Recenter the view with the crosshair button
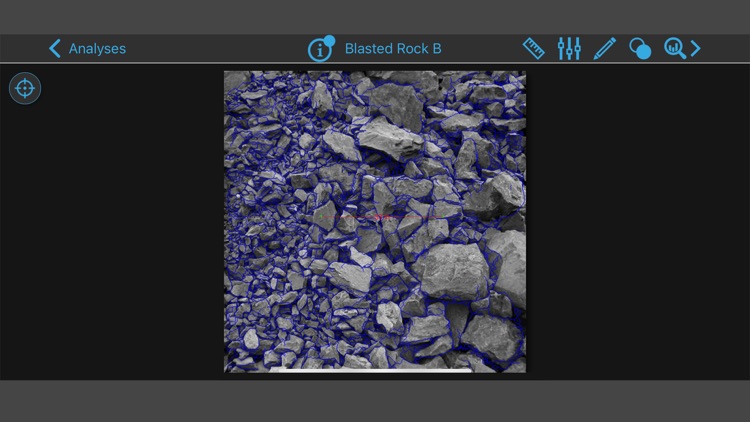750x422 pixels. click(25, 88)
